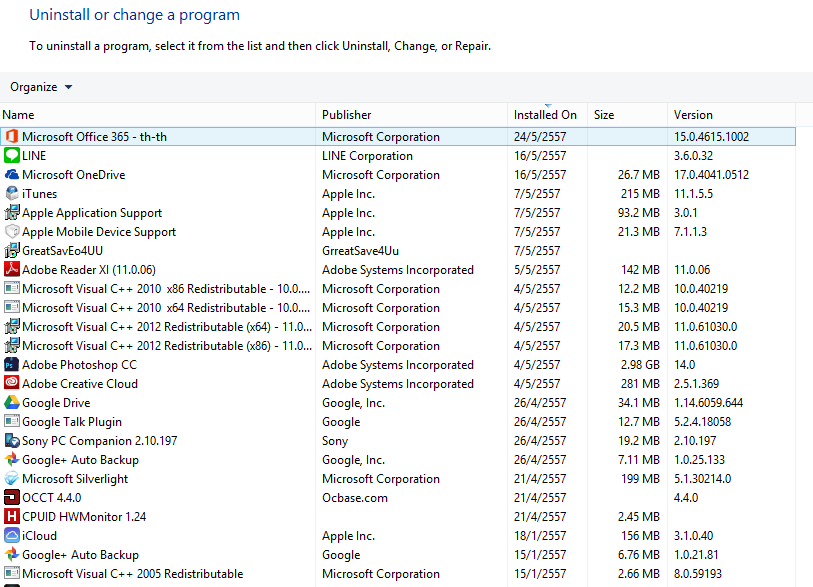
Task: Sort programs by Name column header
Action: pos(19,115)
